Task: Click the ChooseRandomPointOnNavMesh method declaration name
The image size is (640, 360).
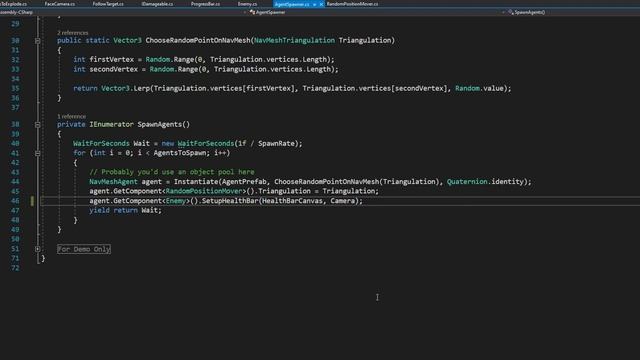Action: pyautogui.click(x=198, y=40)
